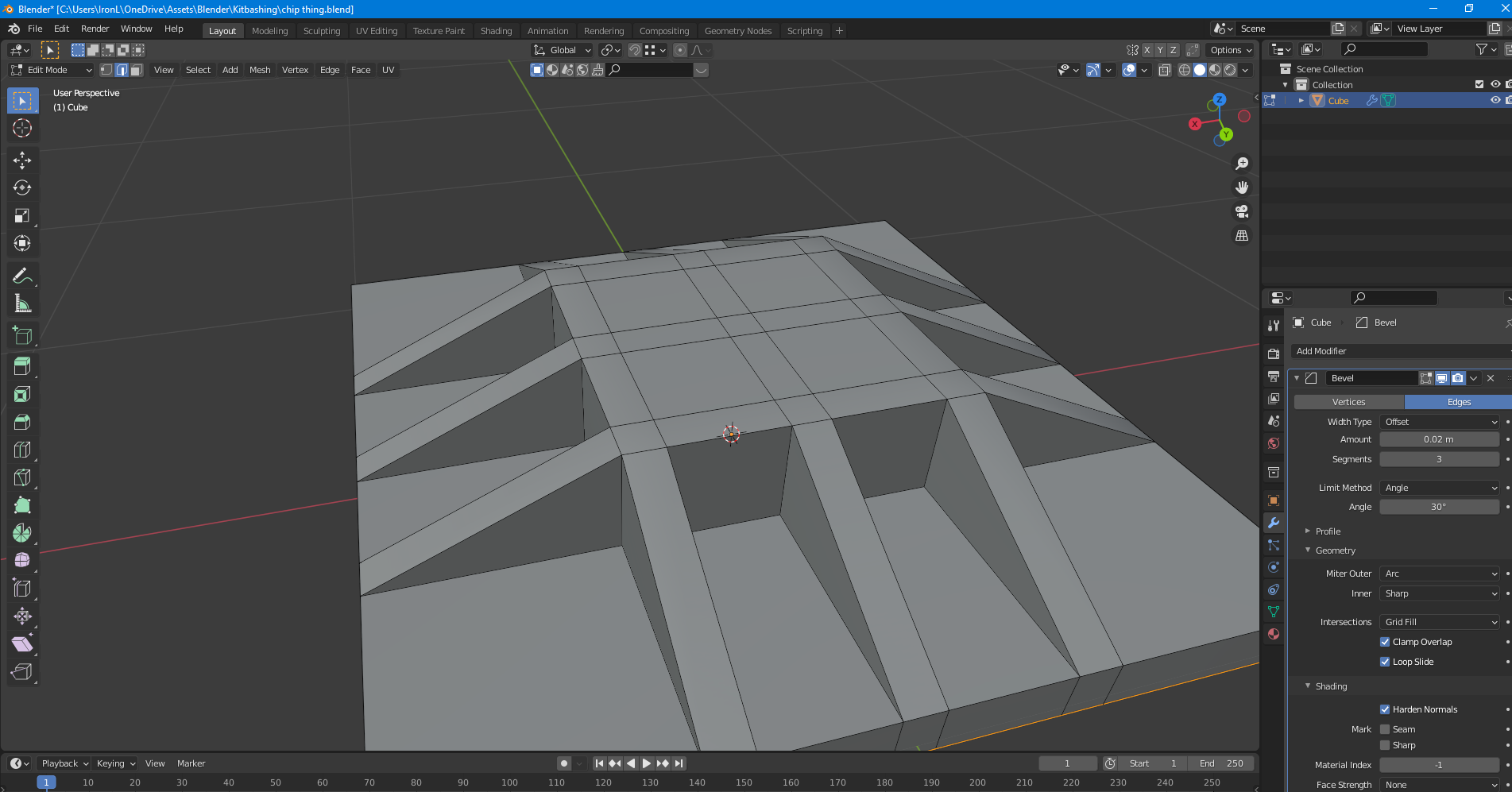Select the Shrink/Fatten tool
1512x792 pixels.
[22, 616]
